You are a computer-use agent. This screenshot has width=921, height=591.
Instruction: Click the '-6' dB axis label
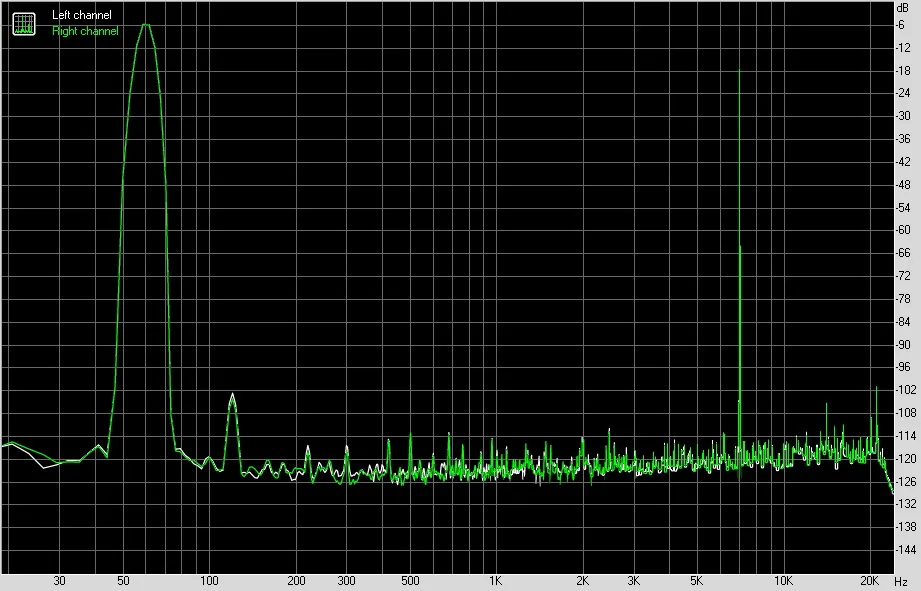click(900, 25)
